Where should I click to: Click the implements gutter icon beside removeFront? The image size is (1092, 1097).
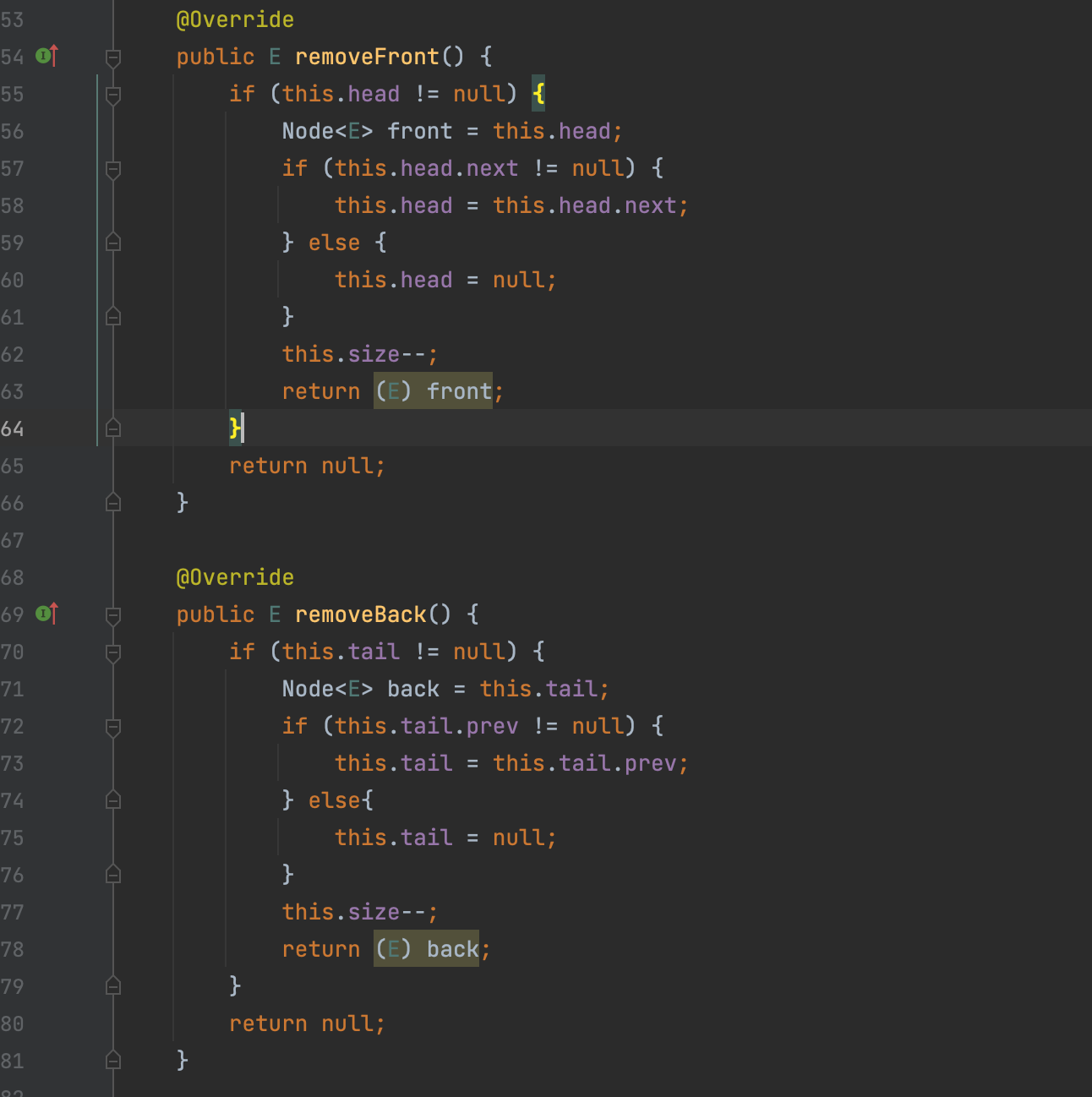tap(46, 57)
